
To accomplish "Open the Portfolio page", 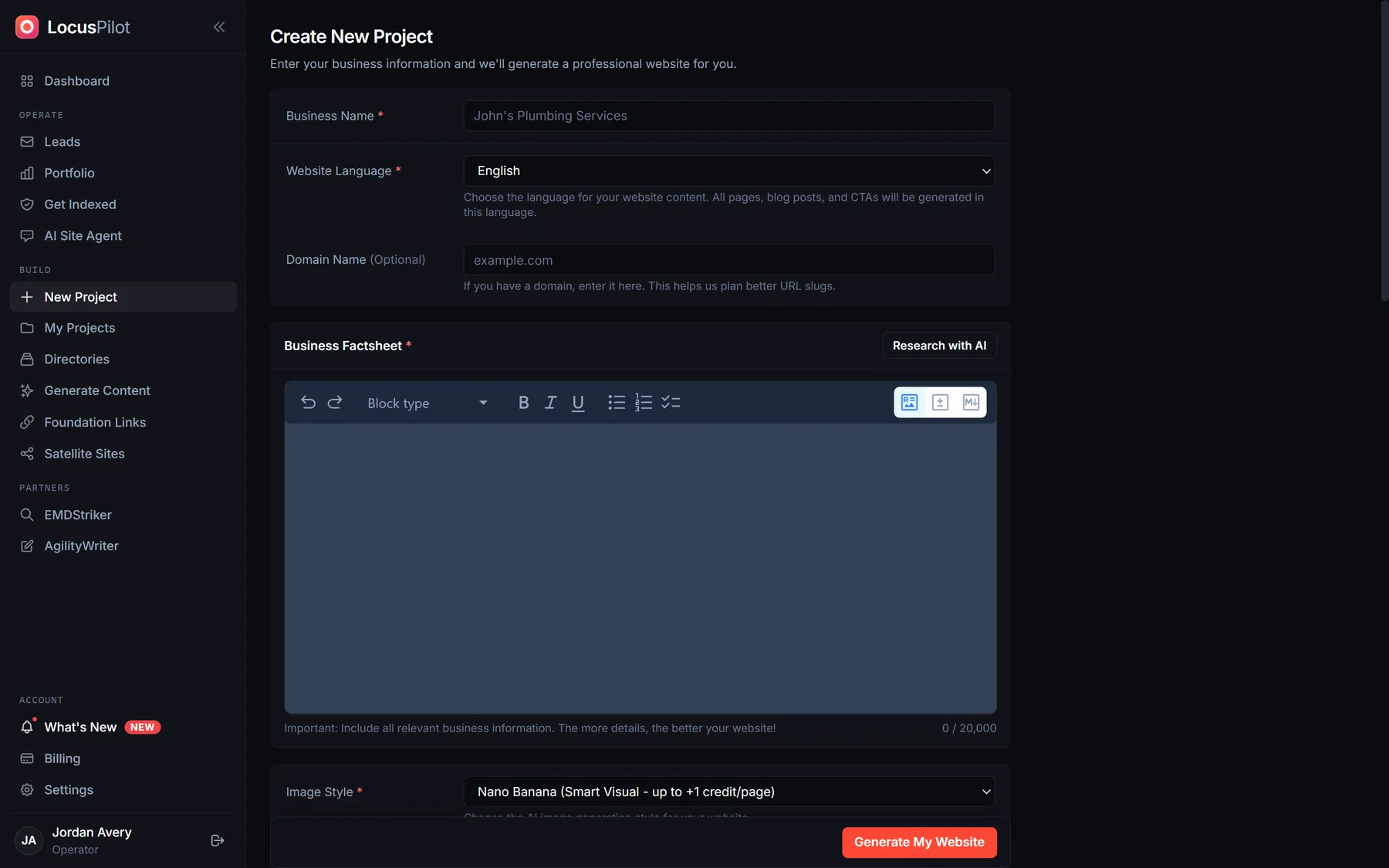I will (123, 173).
